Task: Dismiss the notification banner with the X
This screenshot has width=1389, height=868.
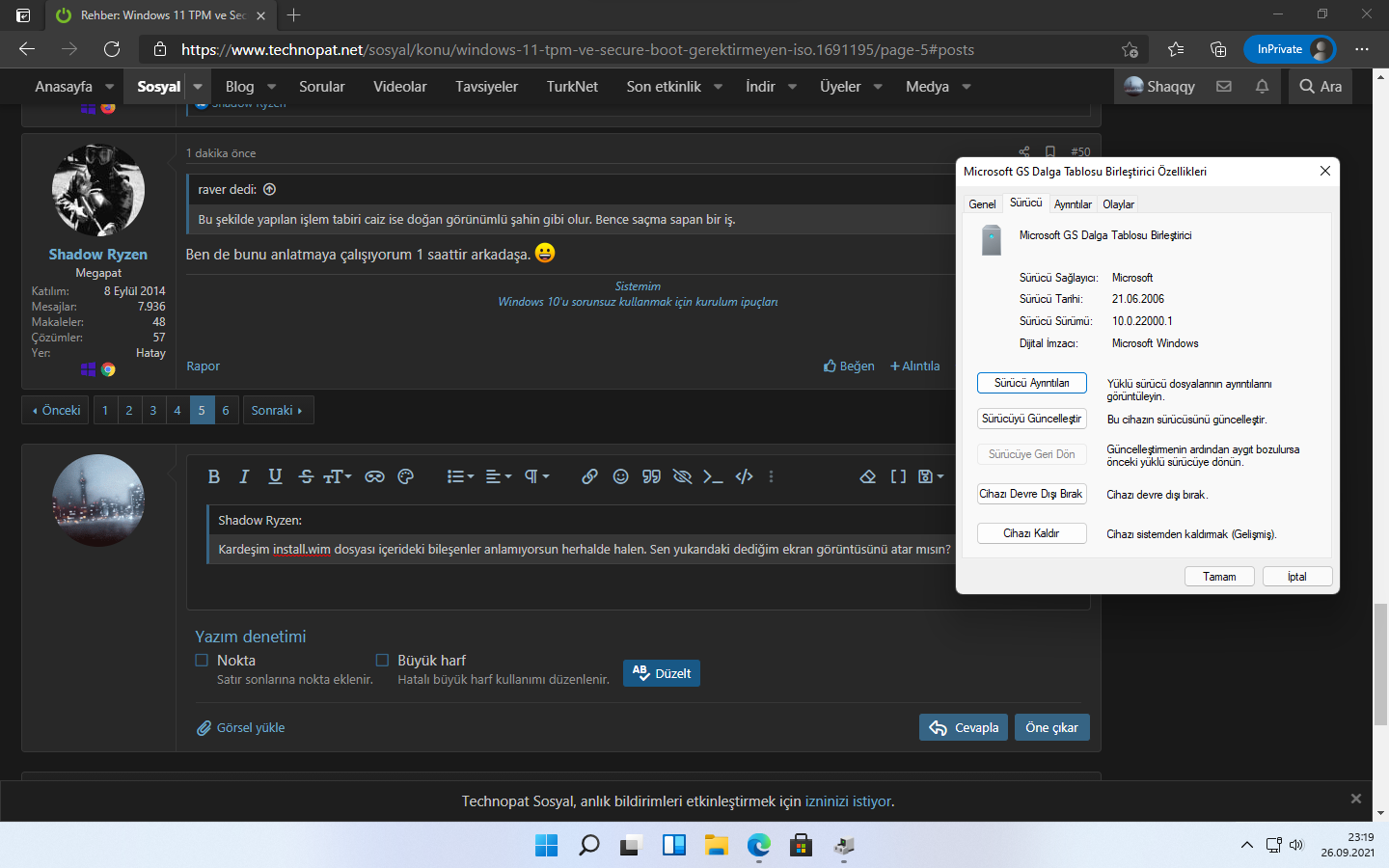Action: [1356, 799]
